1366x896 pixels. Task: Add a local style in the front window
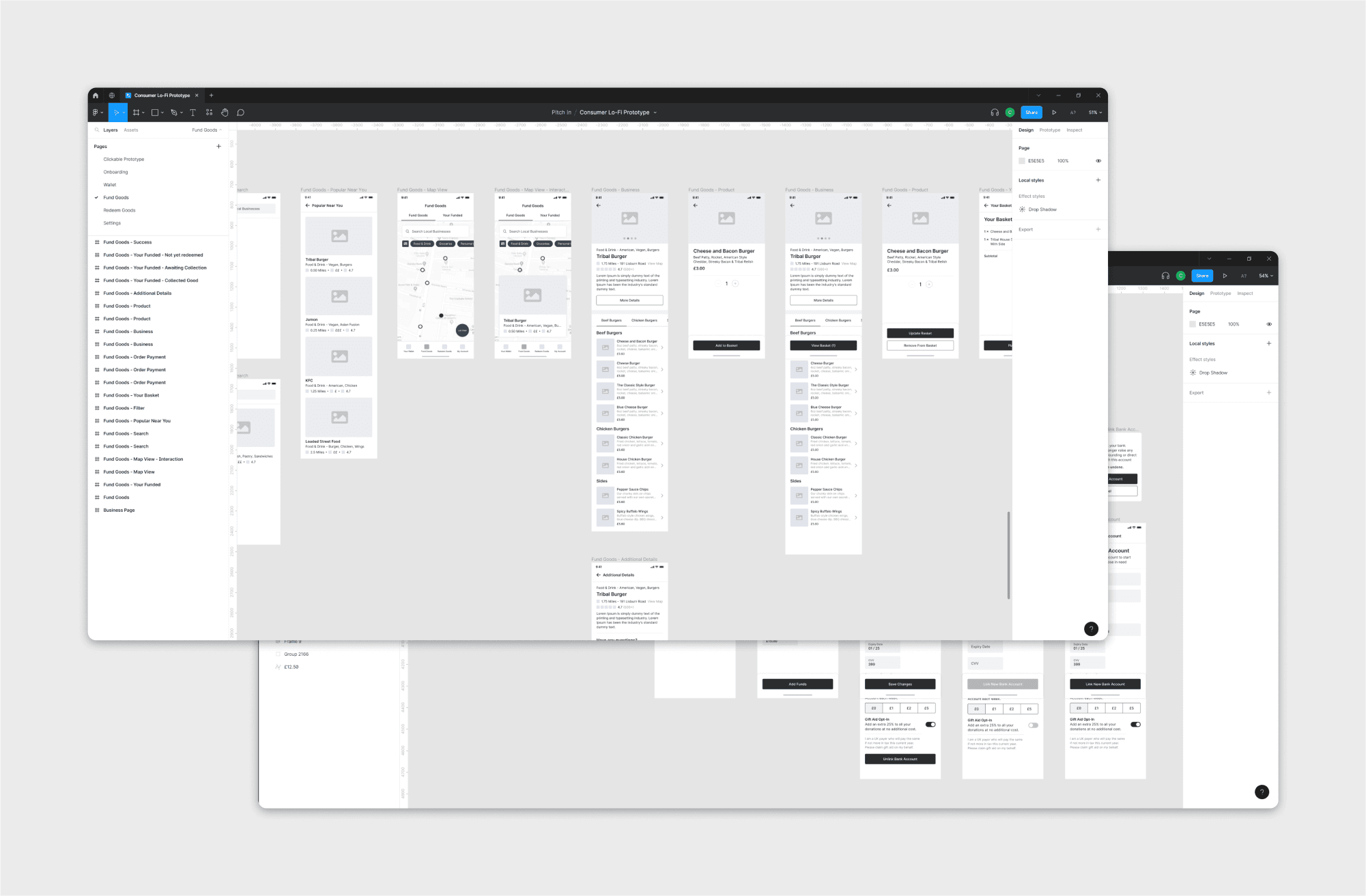[x=1098, y=180]
